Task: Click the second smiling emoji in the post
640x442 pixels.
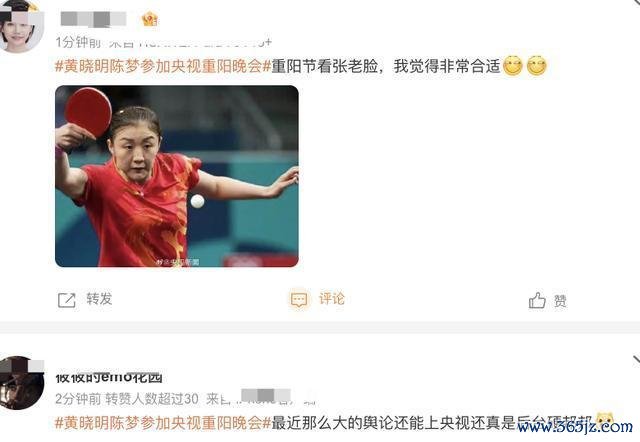Action: [x=537, y=66]
